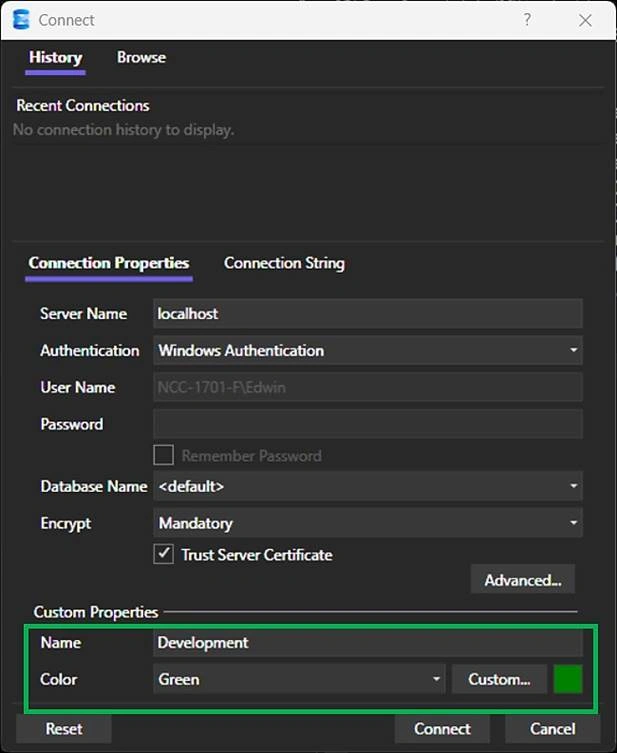The image size is (617, 753).
Task: Click the Server Name input field
Action: coord(367,314)
